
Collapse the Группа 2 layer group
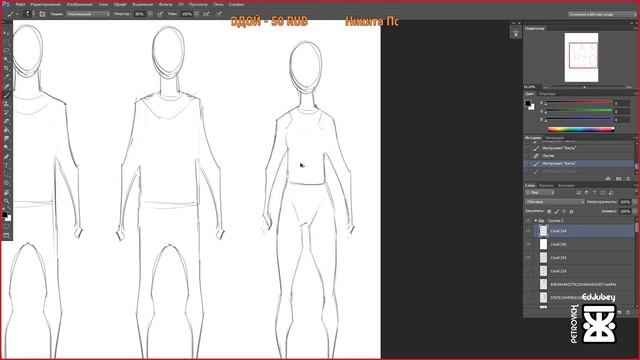point(536,221)
